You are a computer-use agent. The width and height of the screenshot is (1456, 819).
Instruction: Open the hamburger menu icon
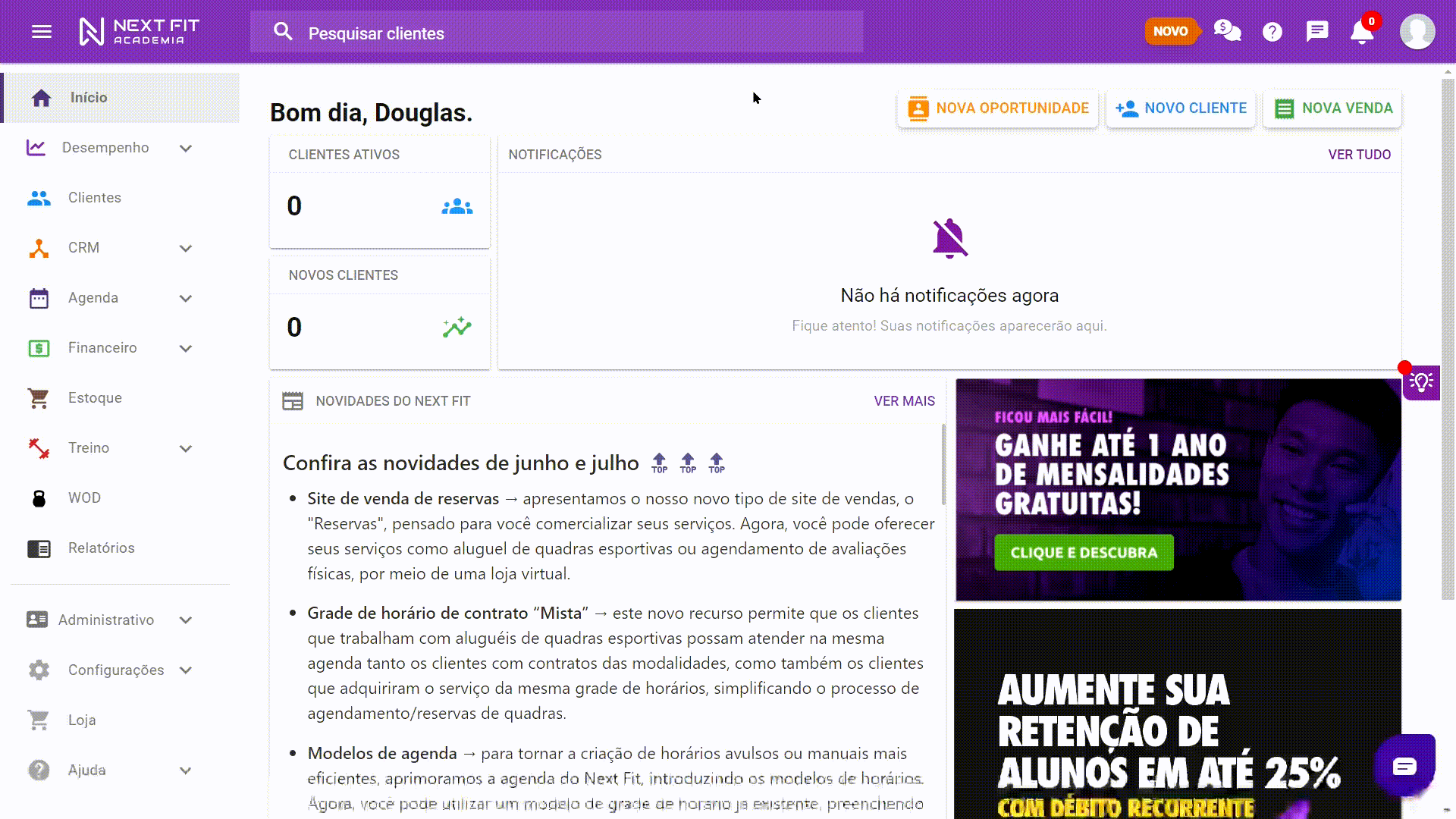pos(42,32)
